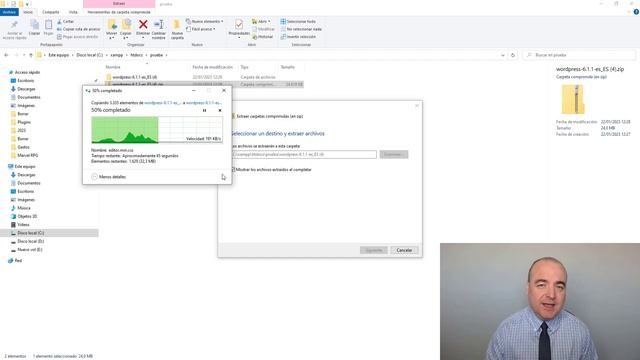Screen dimensions: 640x360
Task: Sort by Fecha de modificación column
Action: click(x=212, y=67)
